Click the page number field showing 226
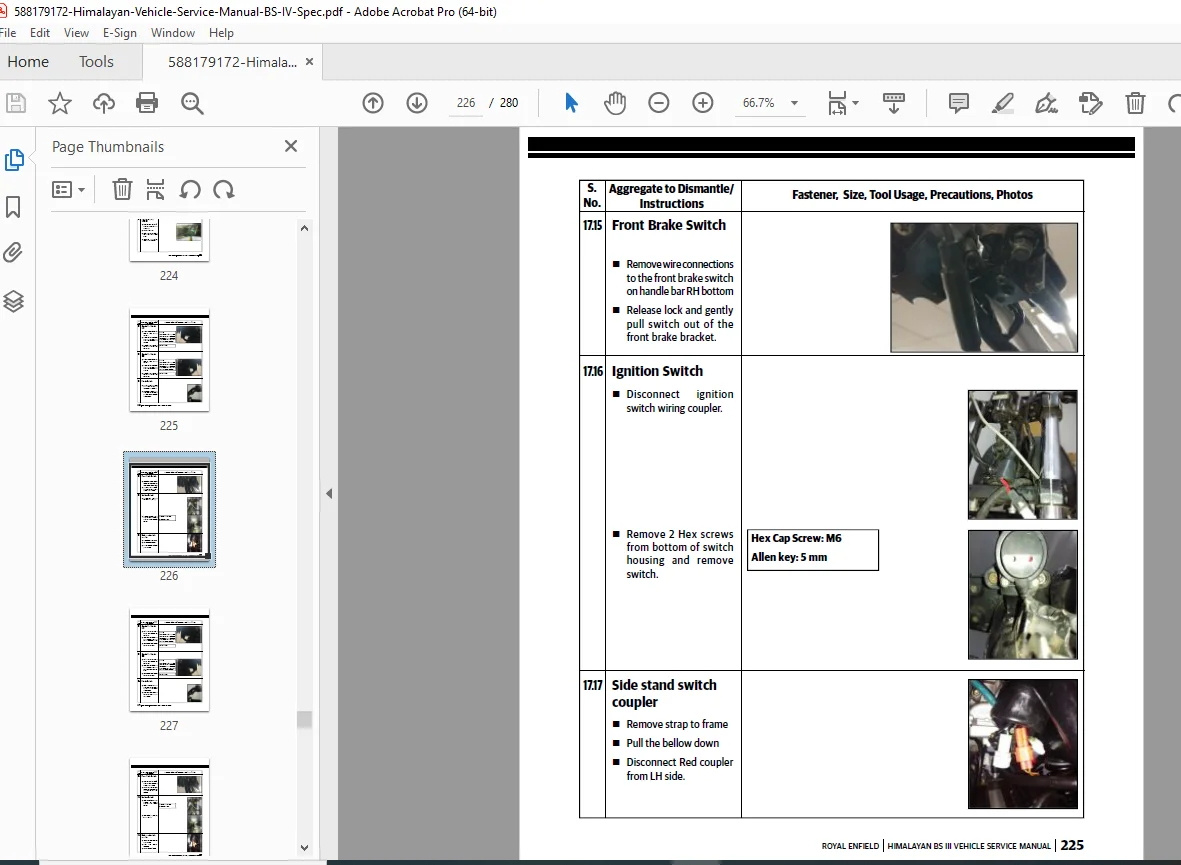This screenshot has height=865, width=1181. (x=465, y=103)
